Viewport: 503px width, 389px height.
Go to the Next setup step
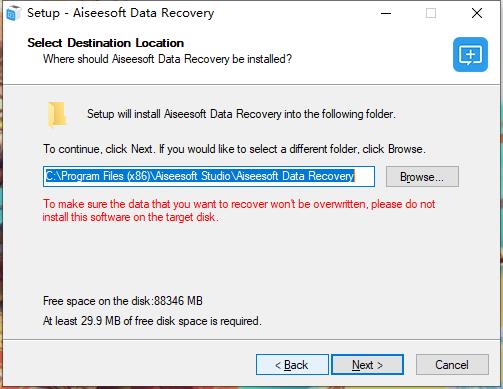point(367,365)
